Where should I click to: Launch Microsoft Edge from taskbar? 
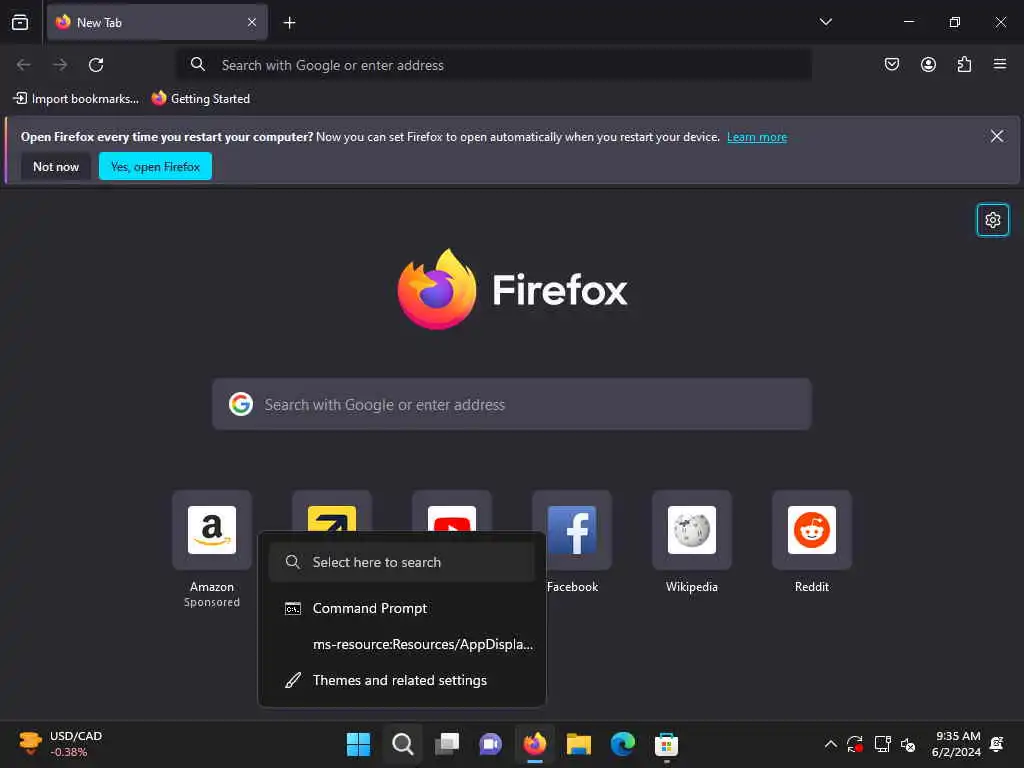(x=623, y=744)
